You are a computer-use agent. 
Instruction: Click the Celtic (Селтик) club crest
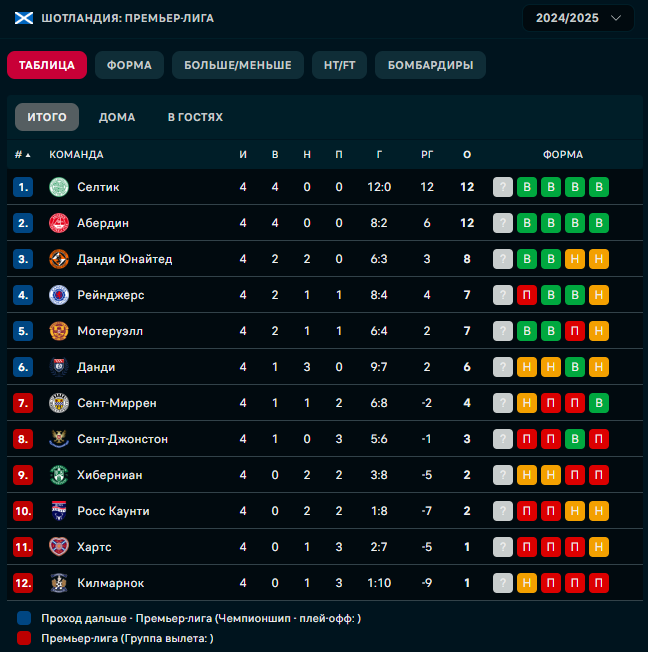59,187
